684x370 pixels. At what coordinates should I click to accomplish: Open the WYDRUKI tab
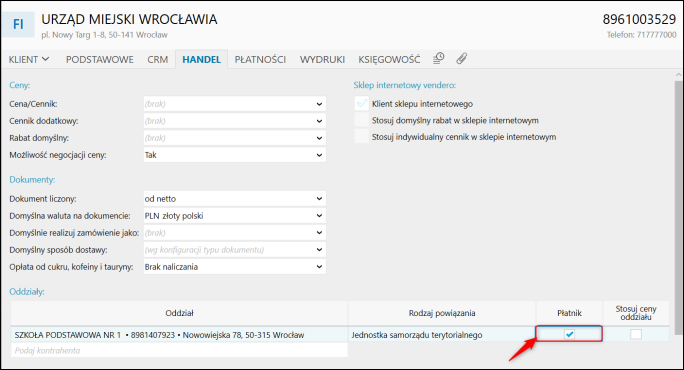(x=322, y=59)
